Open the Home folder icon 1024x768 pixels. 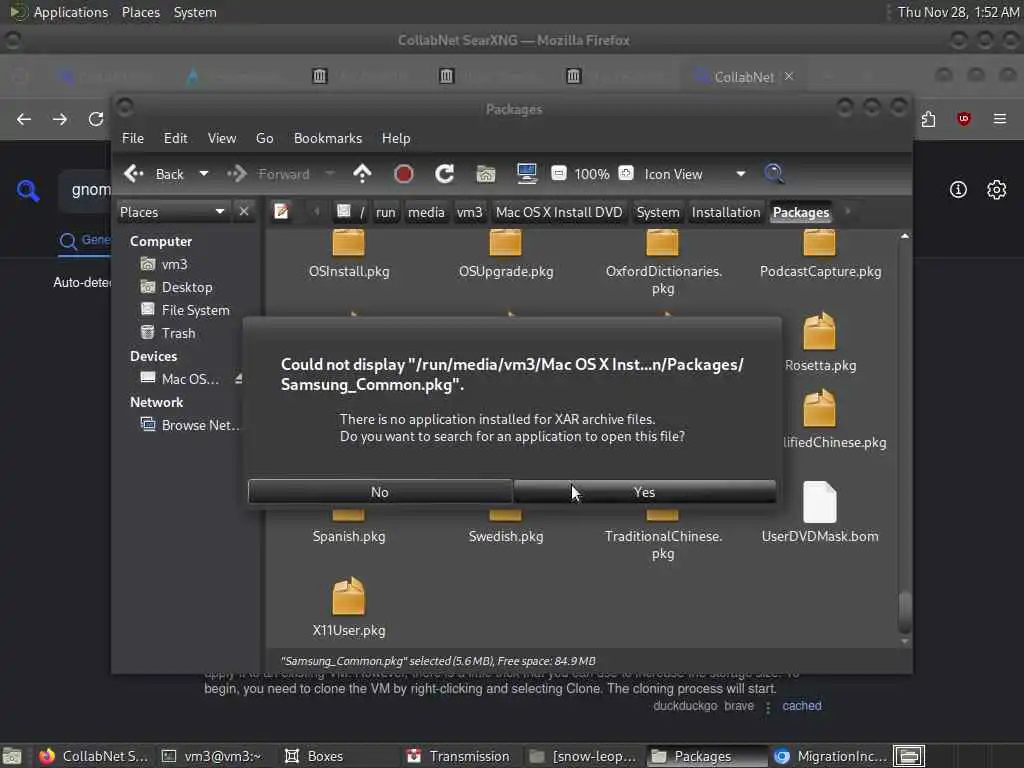486,174
